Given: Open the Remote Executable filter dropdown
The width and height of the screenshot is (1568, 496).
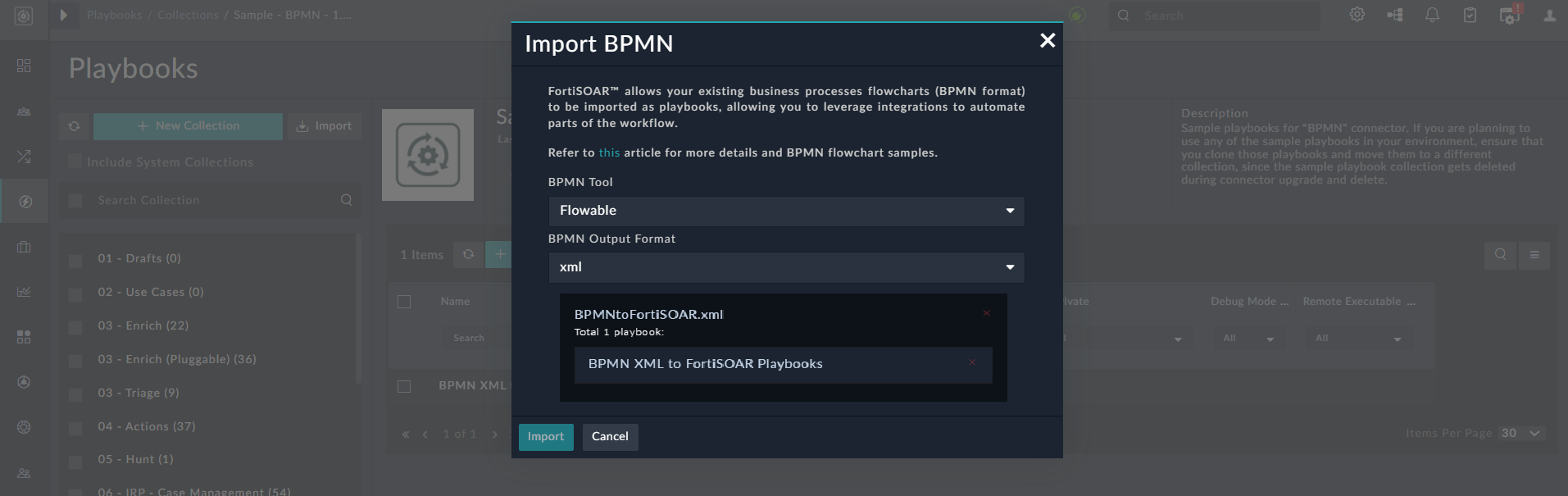Looking at the screenshot, I should tap(1359, 339).
